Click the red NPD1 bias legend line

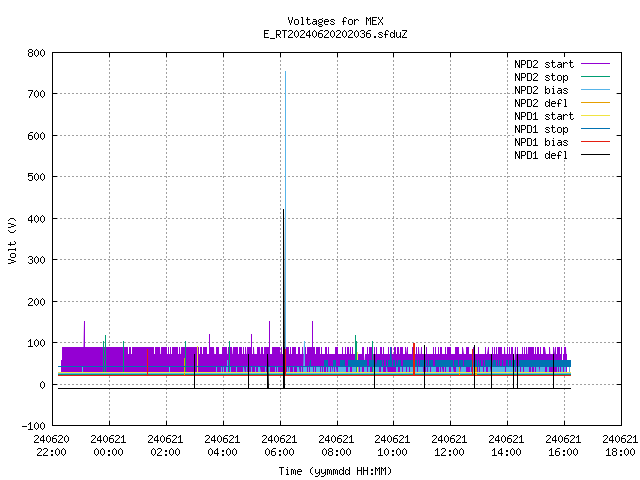coord(595,142)
